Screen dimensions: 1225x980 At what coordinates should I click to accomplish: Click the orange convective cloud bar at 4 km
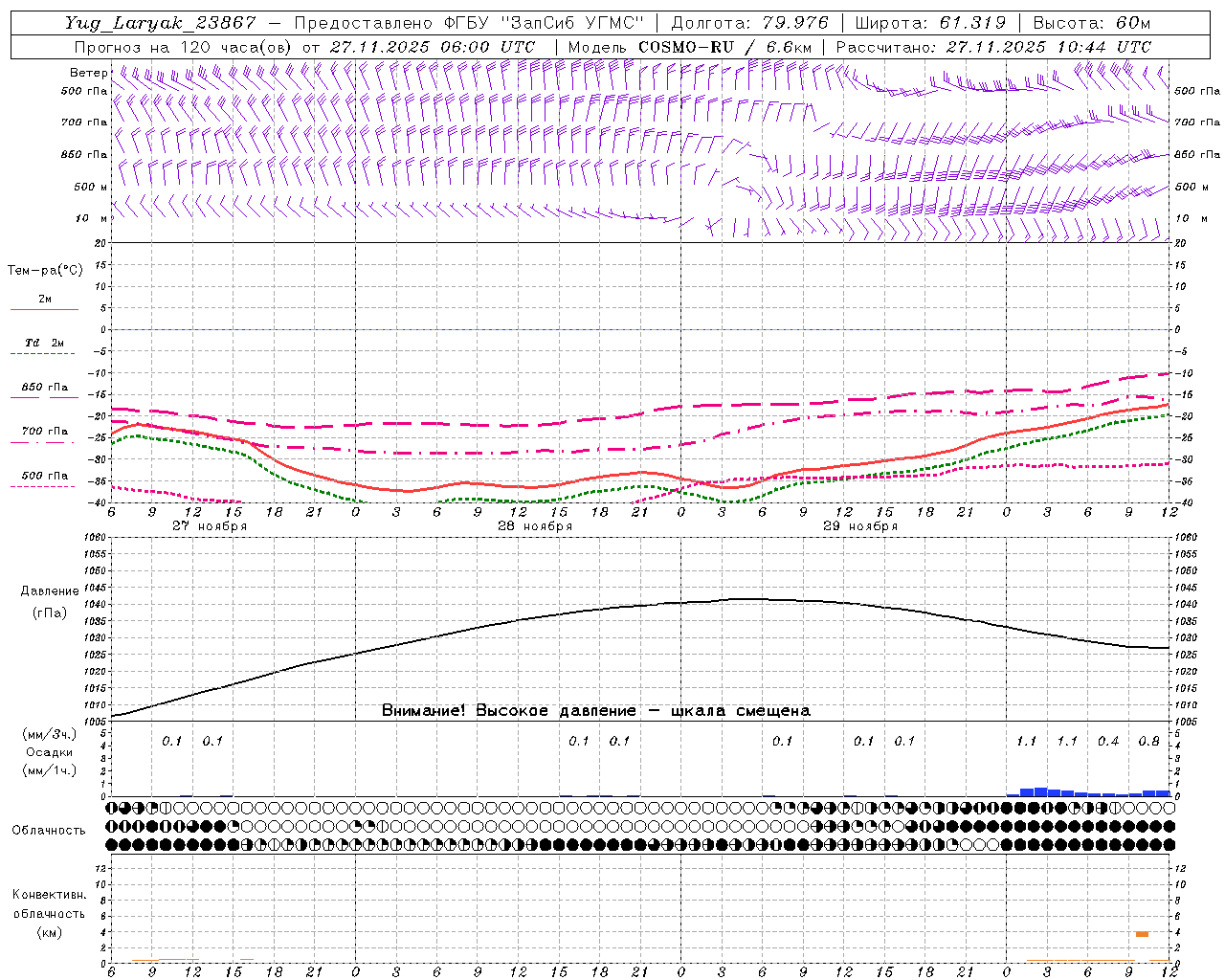[x=1142, y=934]
